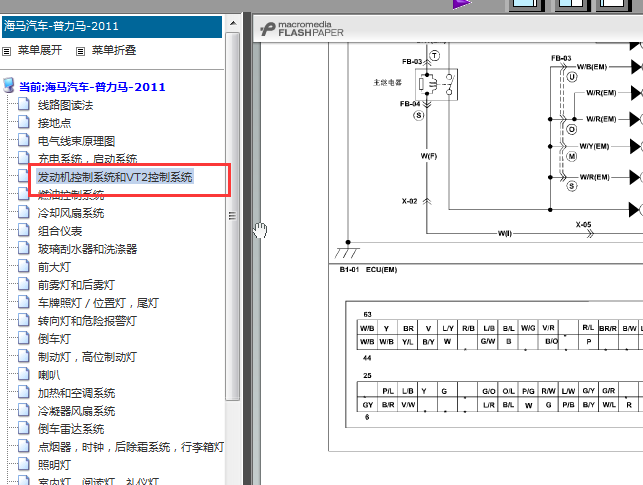Open 冷凝器风扇系统 entry
643x485 pixels.
coord(76,411)
